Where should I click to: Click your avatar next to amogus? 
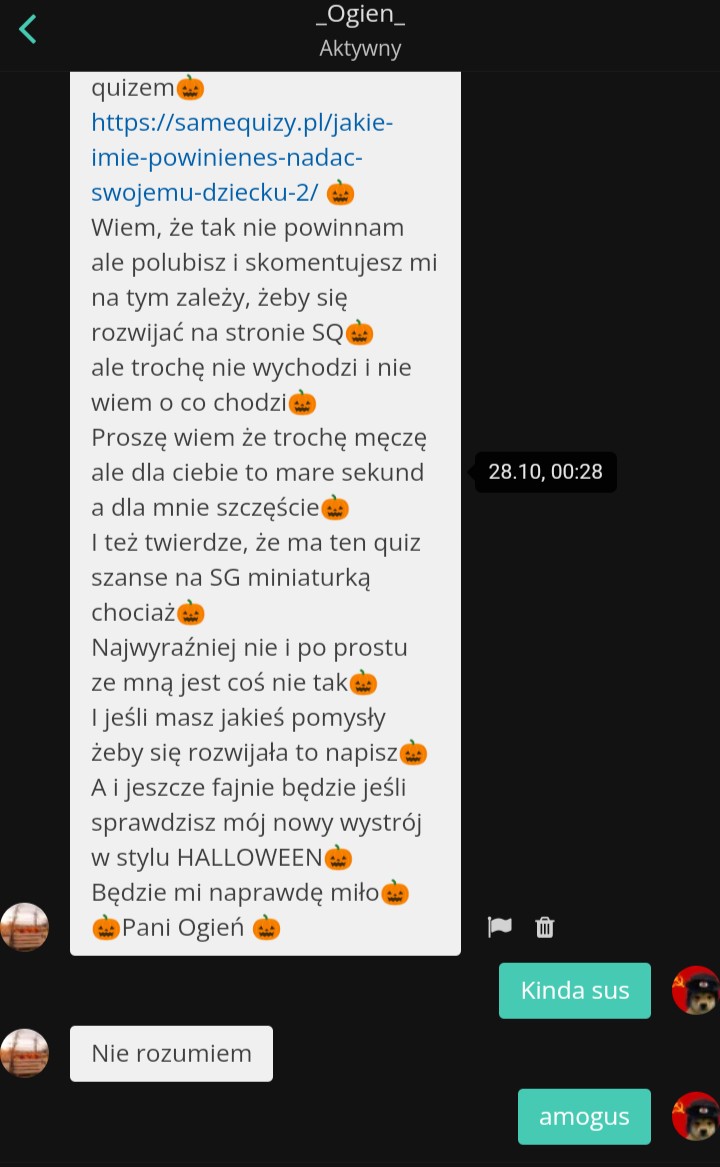695,1116
